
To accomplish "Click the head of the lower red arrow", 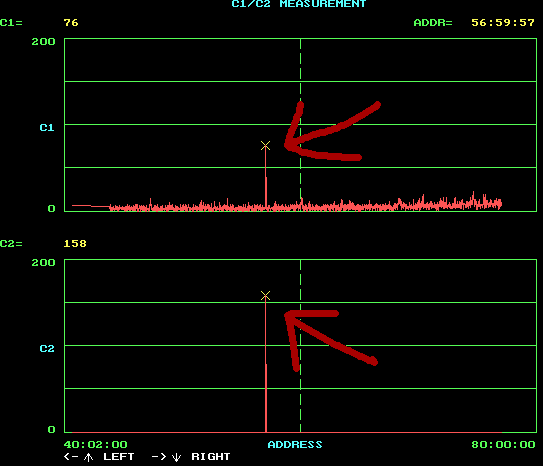I will [288, 315].
